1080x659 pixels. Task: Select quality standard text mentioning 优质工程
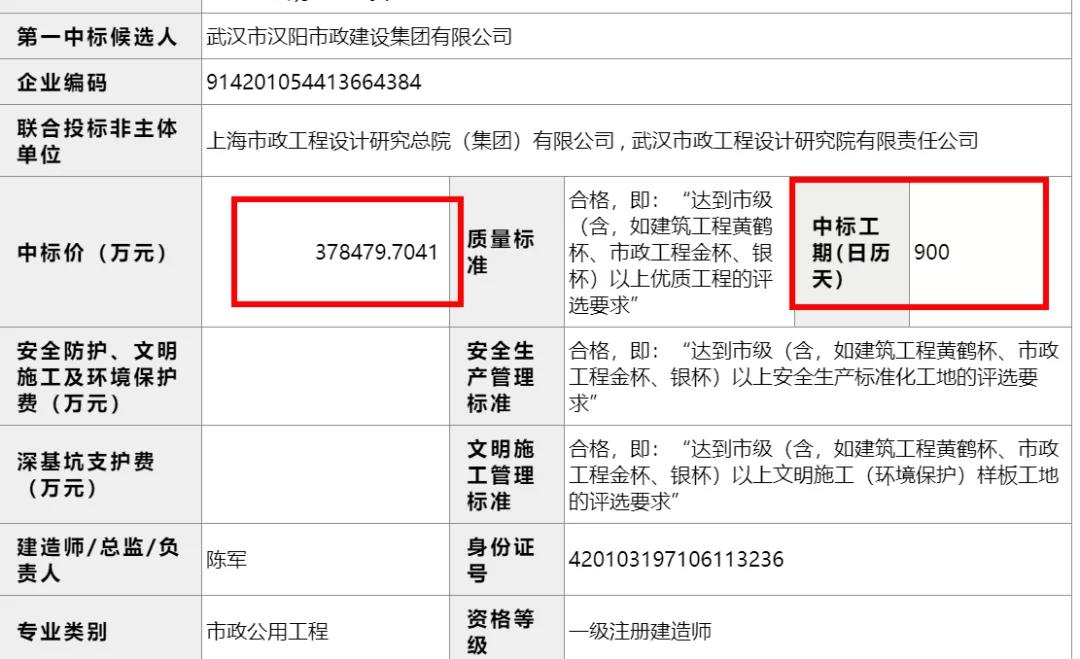click(671, 253)
